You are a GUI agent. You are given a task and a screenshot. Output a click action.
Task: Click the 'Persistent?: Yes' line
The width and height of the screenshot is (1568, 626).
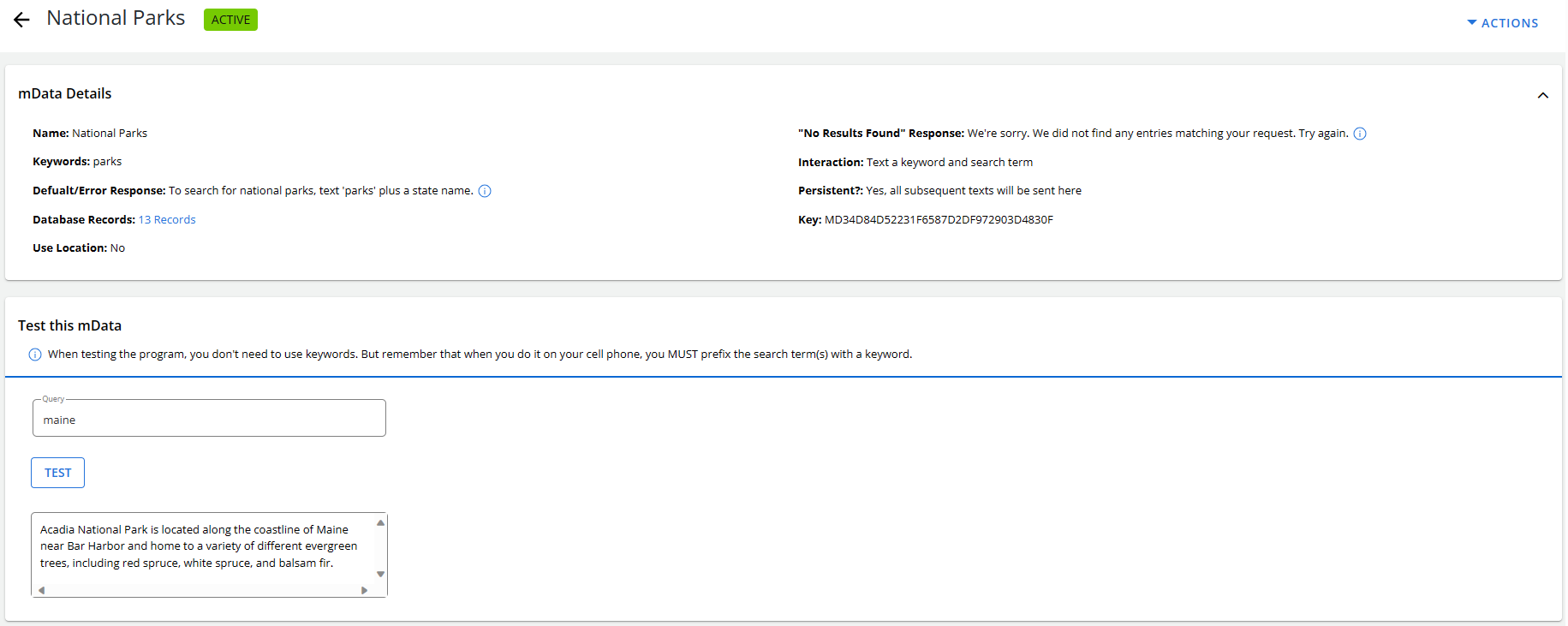click(x=939, y=191)
